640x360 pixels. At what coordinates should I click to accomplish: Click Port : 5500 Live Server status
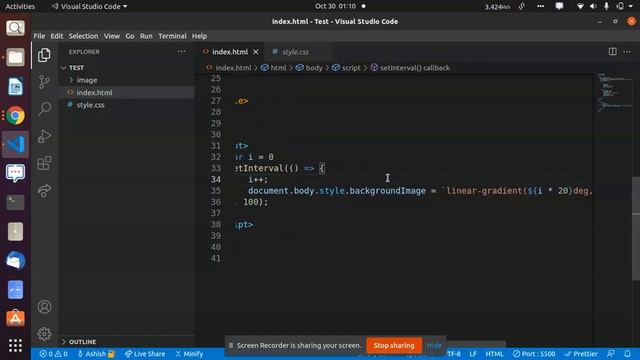point(534,354)
